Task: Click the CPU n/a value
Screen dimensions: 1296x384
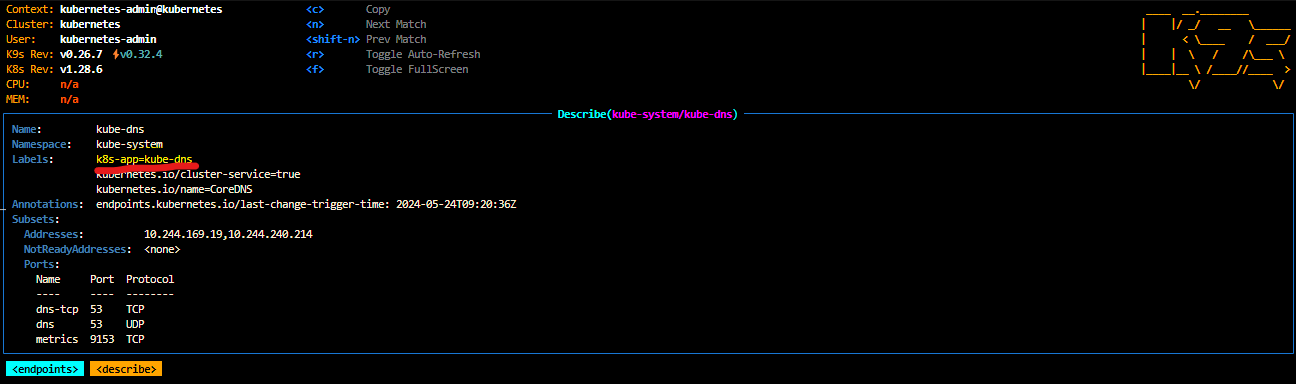Action: pyautogui.click(x=69, y=84)
